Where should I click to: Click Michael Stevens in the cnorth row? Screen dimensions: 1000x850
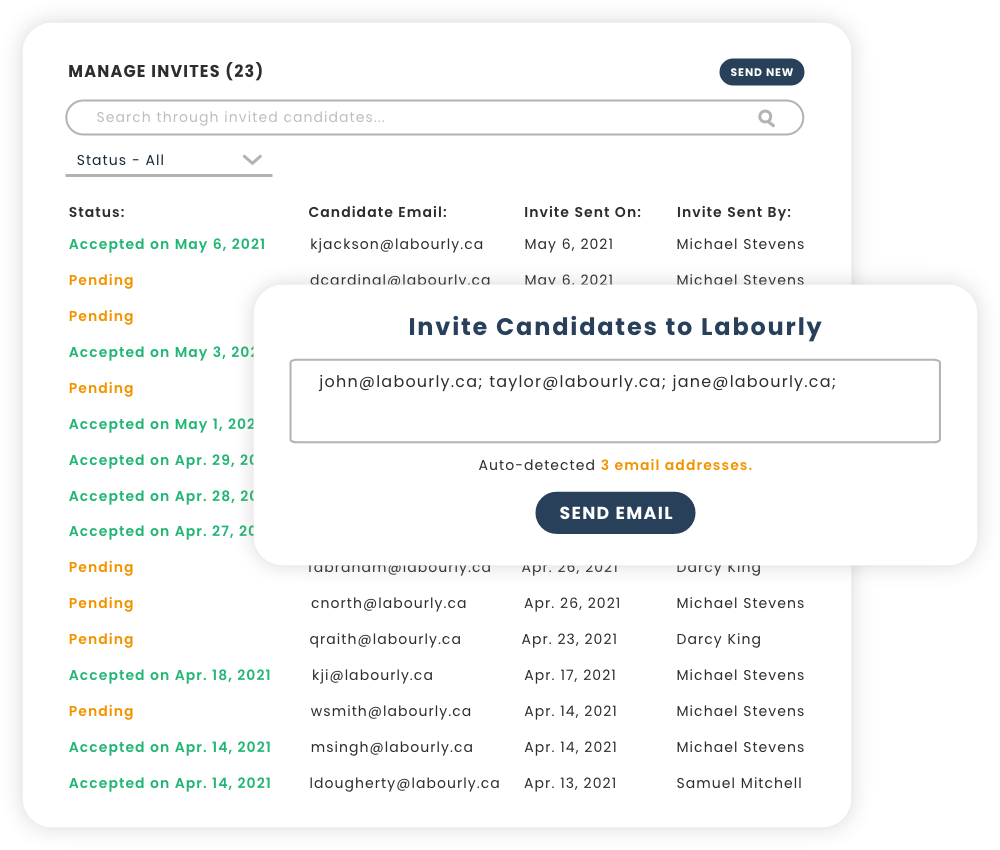click(x=740, y=603)
